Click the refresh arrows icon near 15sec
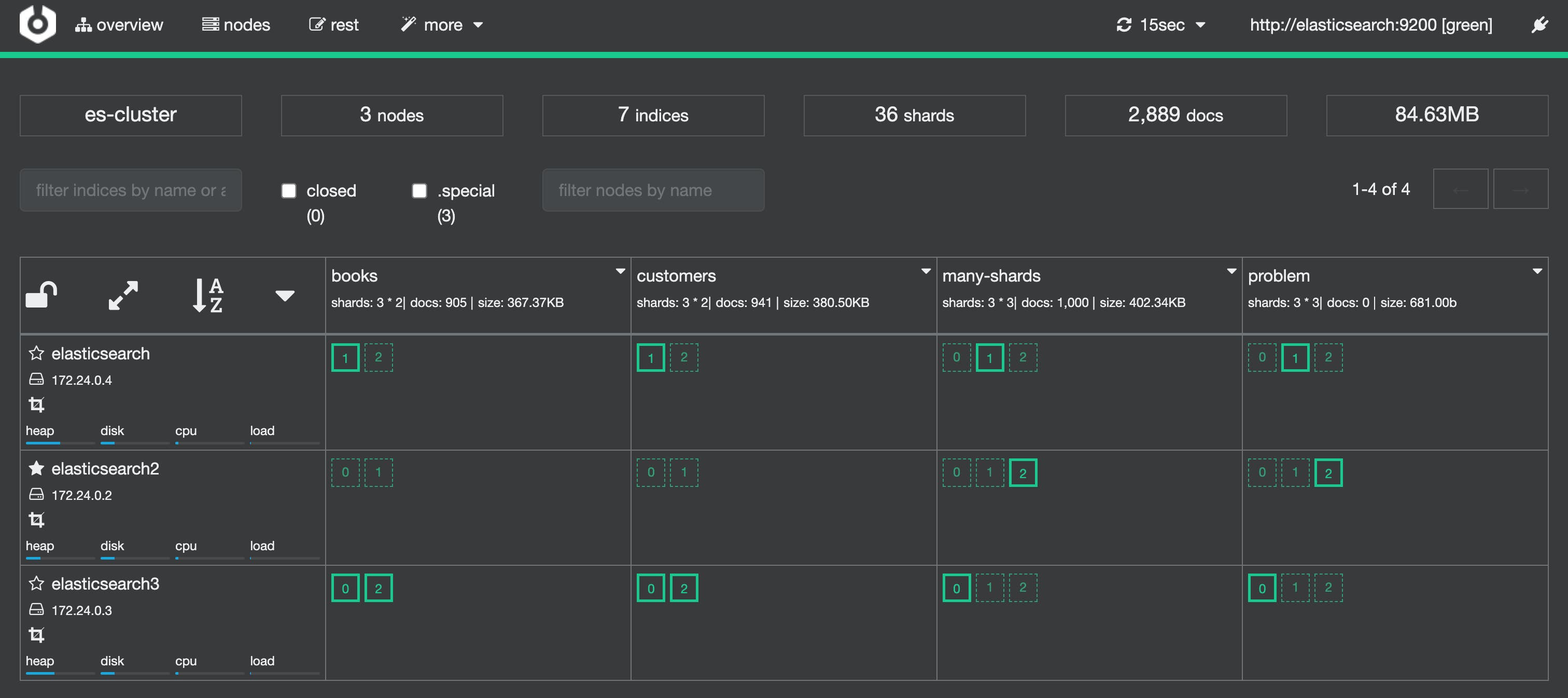Screen dimensions: 1568x698 [1123, 24]
